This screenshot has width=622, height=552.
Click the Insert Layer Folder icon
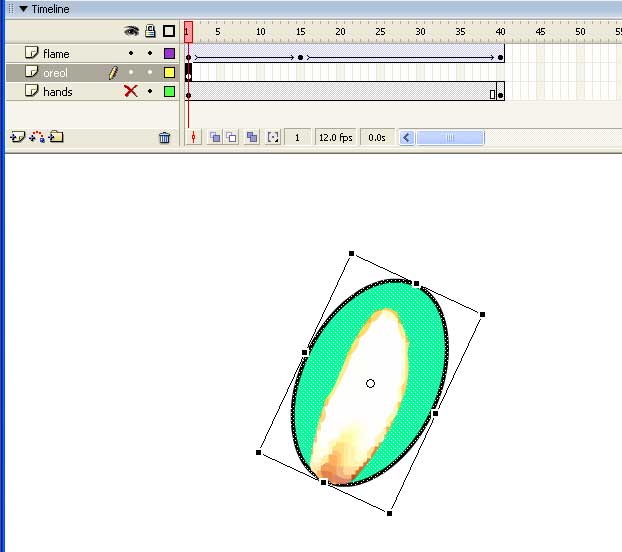[56, 138]
